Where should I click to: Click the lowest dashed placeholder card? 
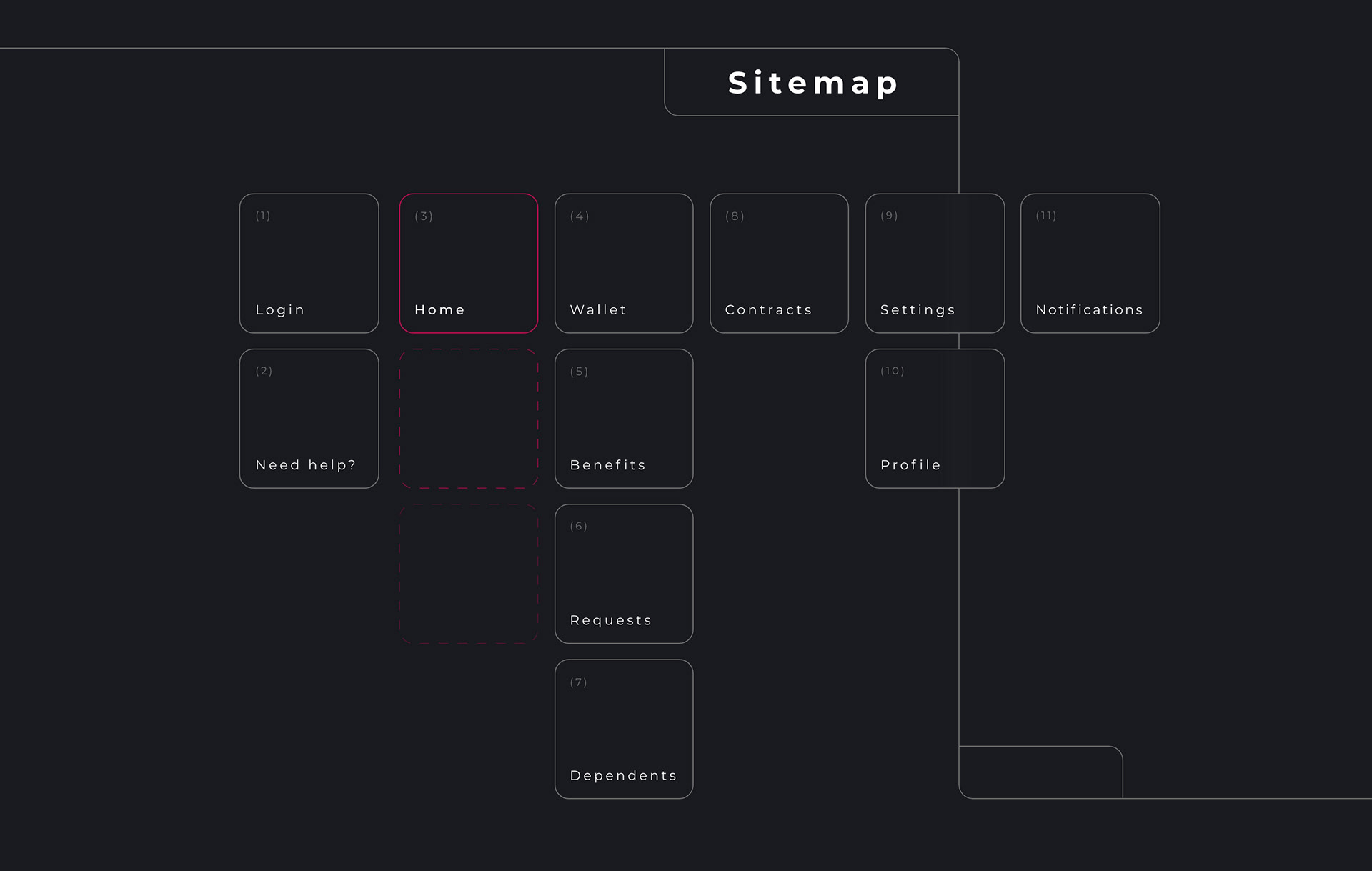click(x=468, y=573)
